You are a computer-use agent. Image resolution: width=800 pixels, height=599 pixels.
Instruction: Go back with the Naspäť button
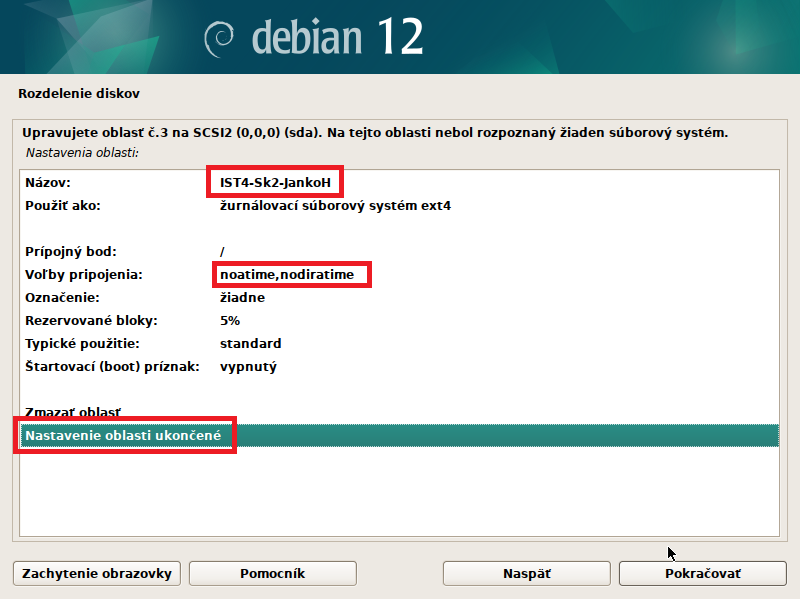(x=527, y=573)
